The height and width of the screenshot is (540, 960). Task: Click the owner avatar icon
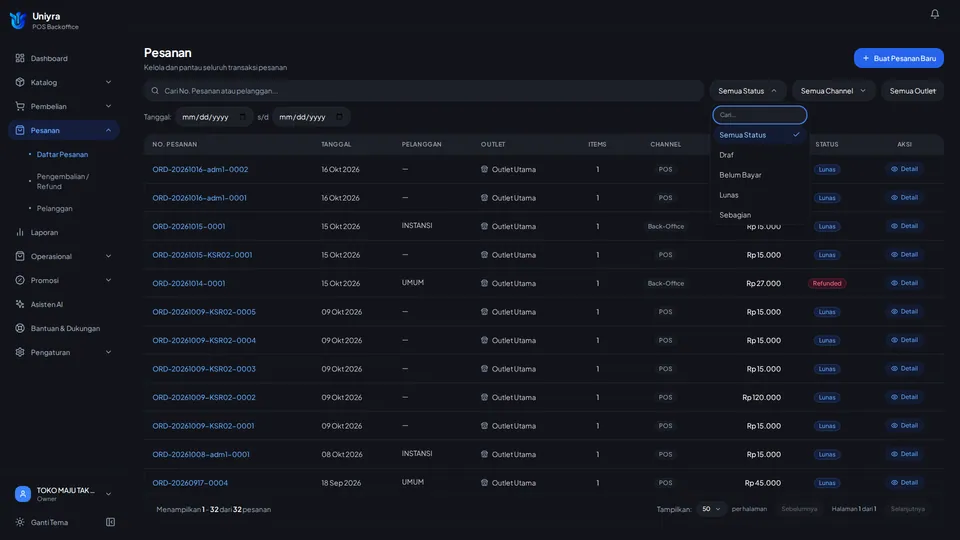coord(23,493)
